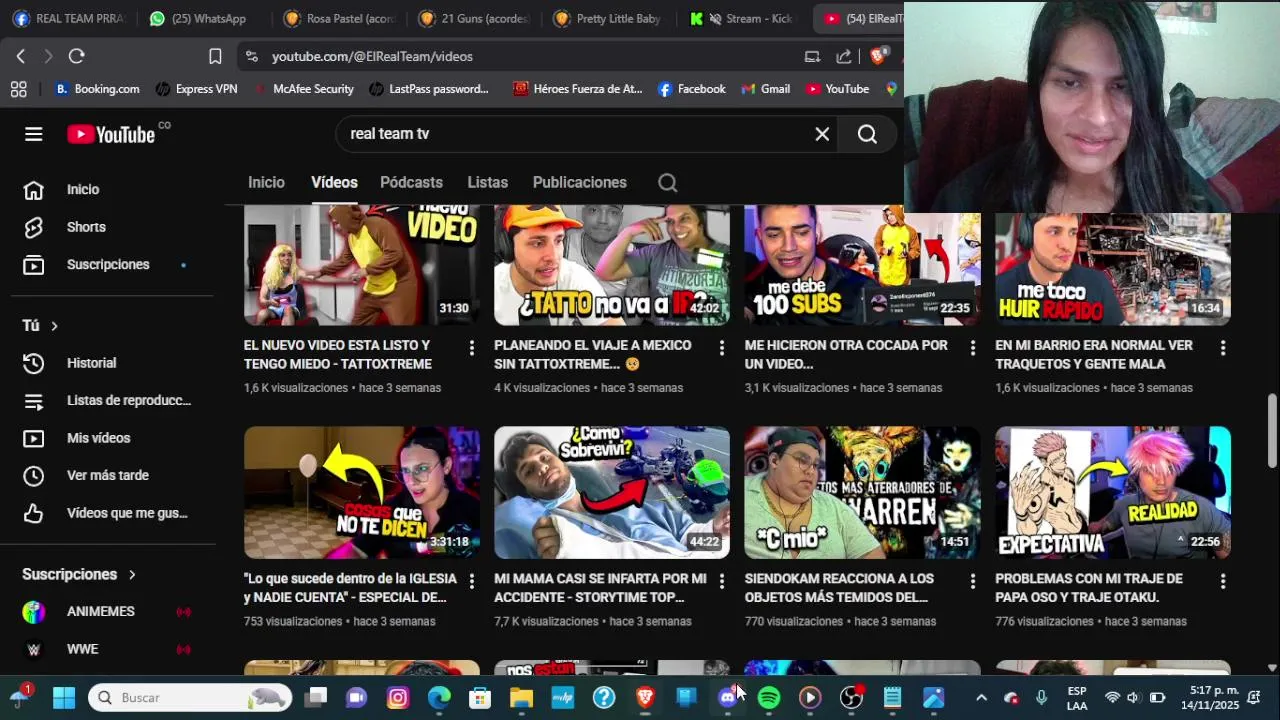Open the cast/install icon in address bar
The image size is (1280, 720).
(812, 57)
